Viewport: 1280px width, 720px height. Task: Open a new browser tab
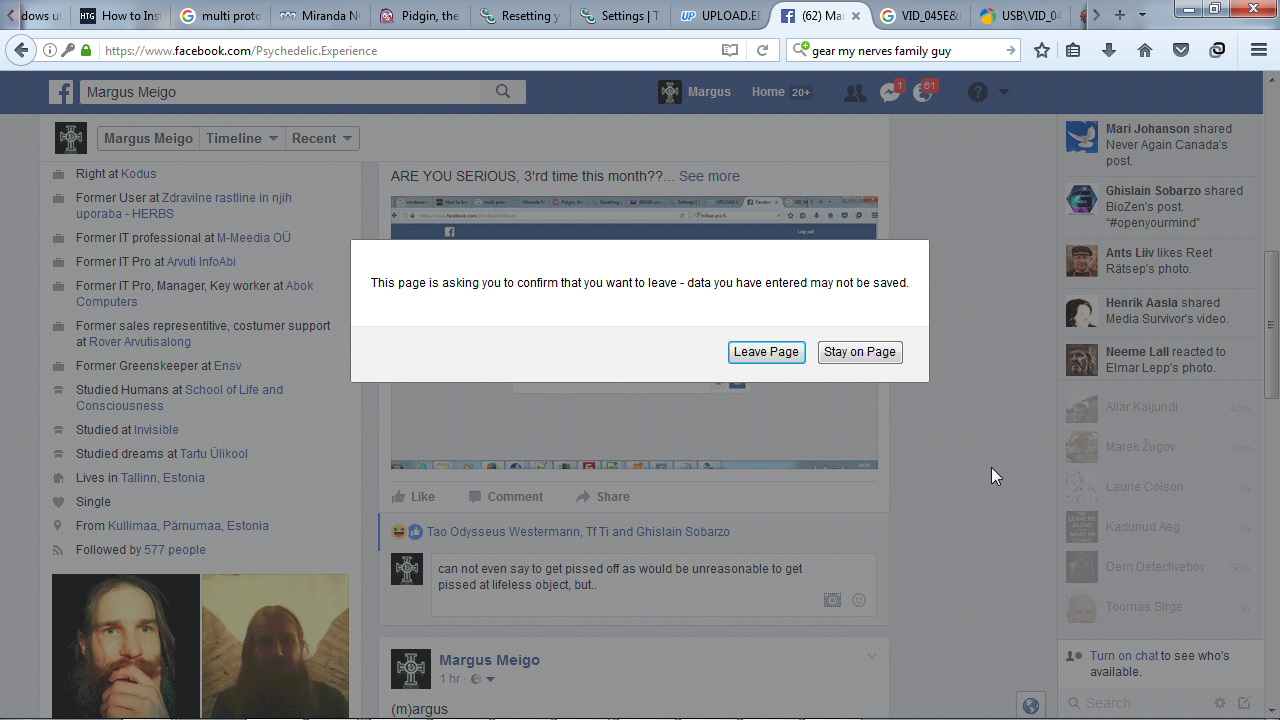1120,15
